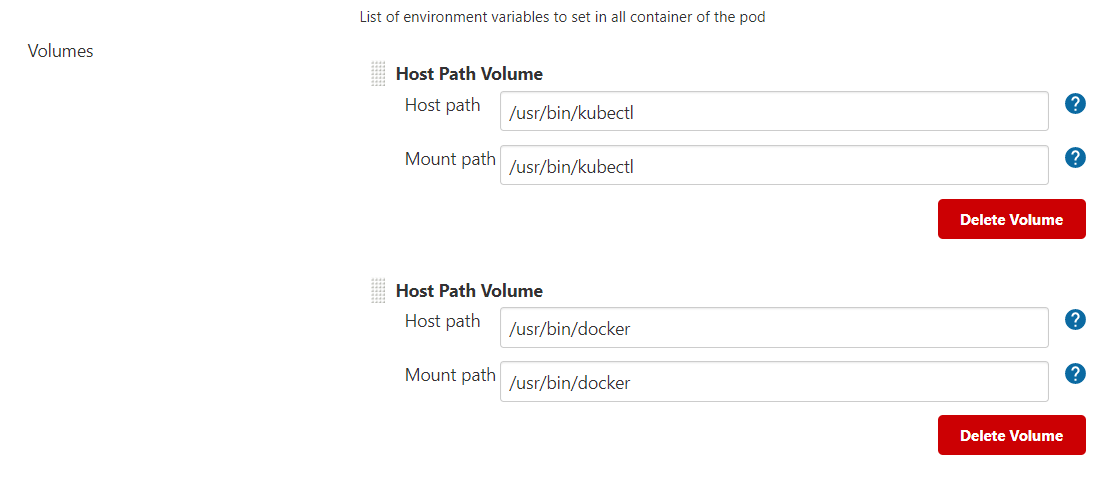The image size is (1118, 478).
Task: Grab the drag handle of the kubectl volume
Action: tap(379, 73)
